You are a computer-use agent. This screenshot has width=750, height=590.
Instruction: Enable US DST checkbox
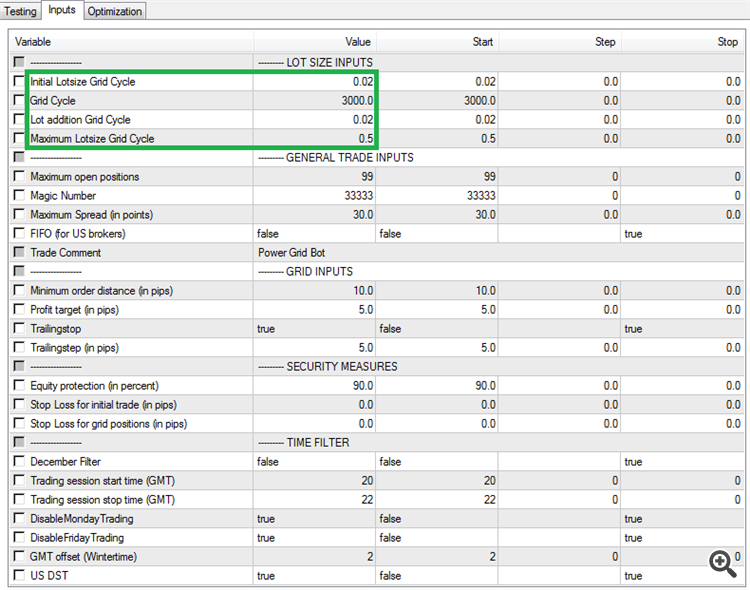tap(19, 575)
